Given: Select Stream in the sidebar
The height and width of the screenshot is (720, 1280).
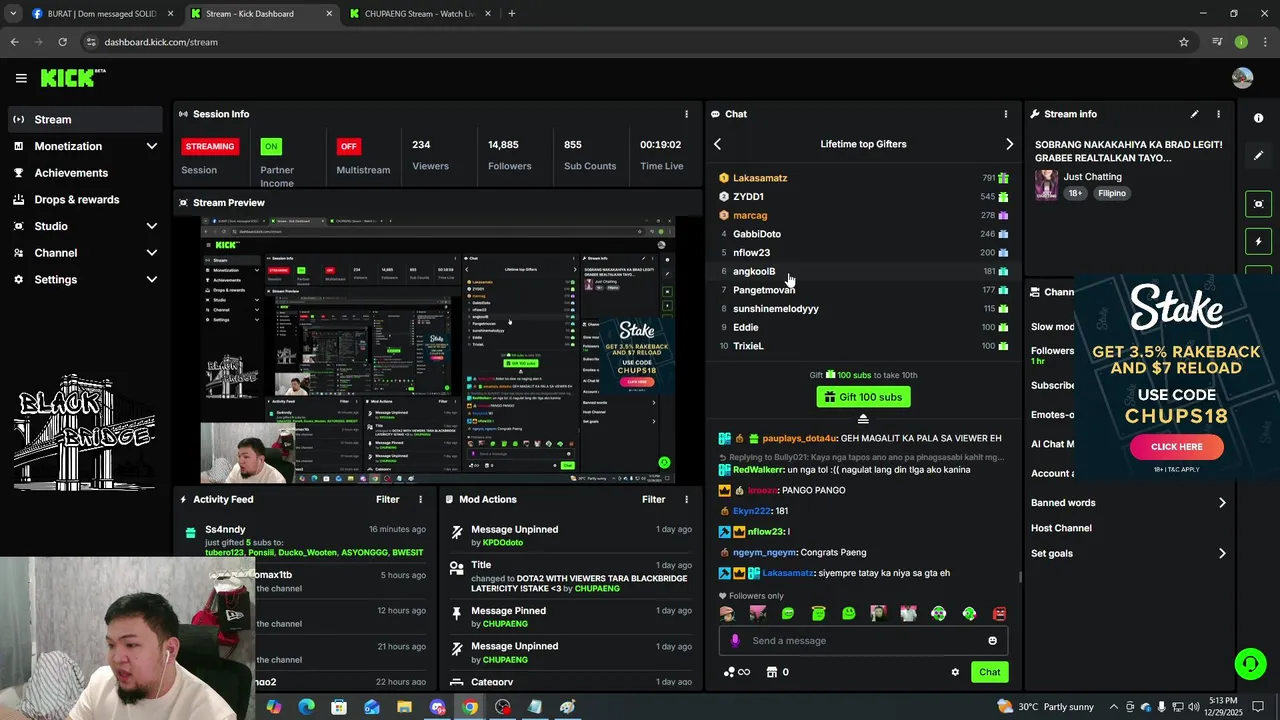Looking at the screenshot, I should tap(85, 119).
